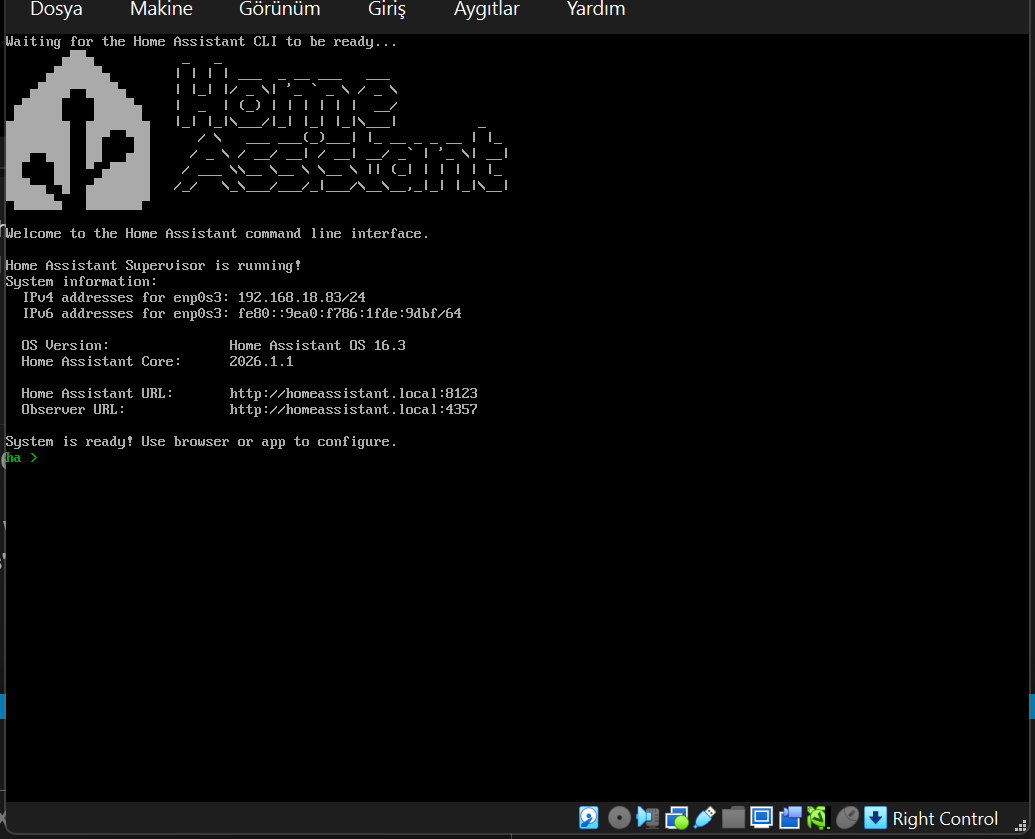Image resolution: width=1035 pixels, height=839 pixels.
Task: Select the Yardım menu
Action: 595,10
